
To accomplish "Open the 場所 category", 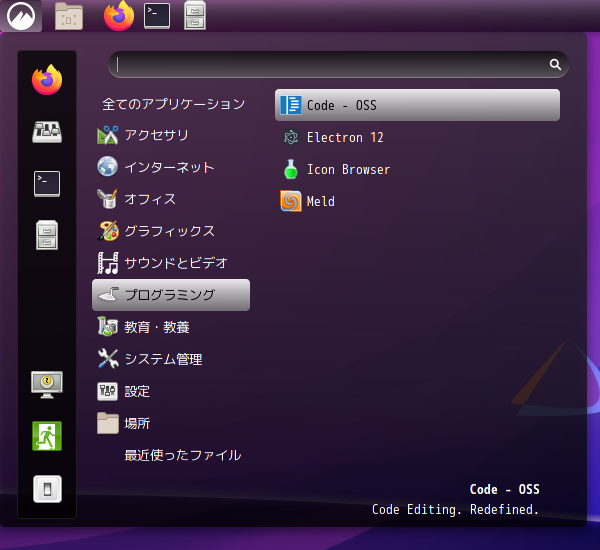I will pyautogui.click(x=171, y=423).
